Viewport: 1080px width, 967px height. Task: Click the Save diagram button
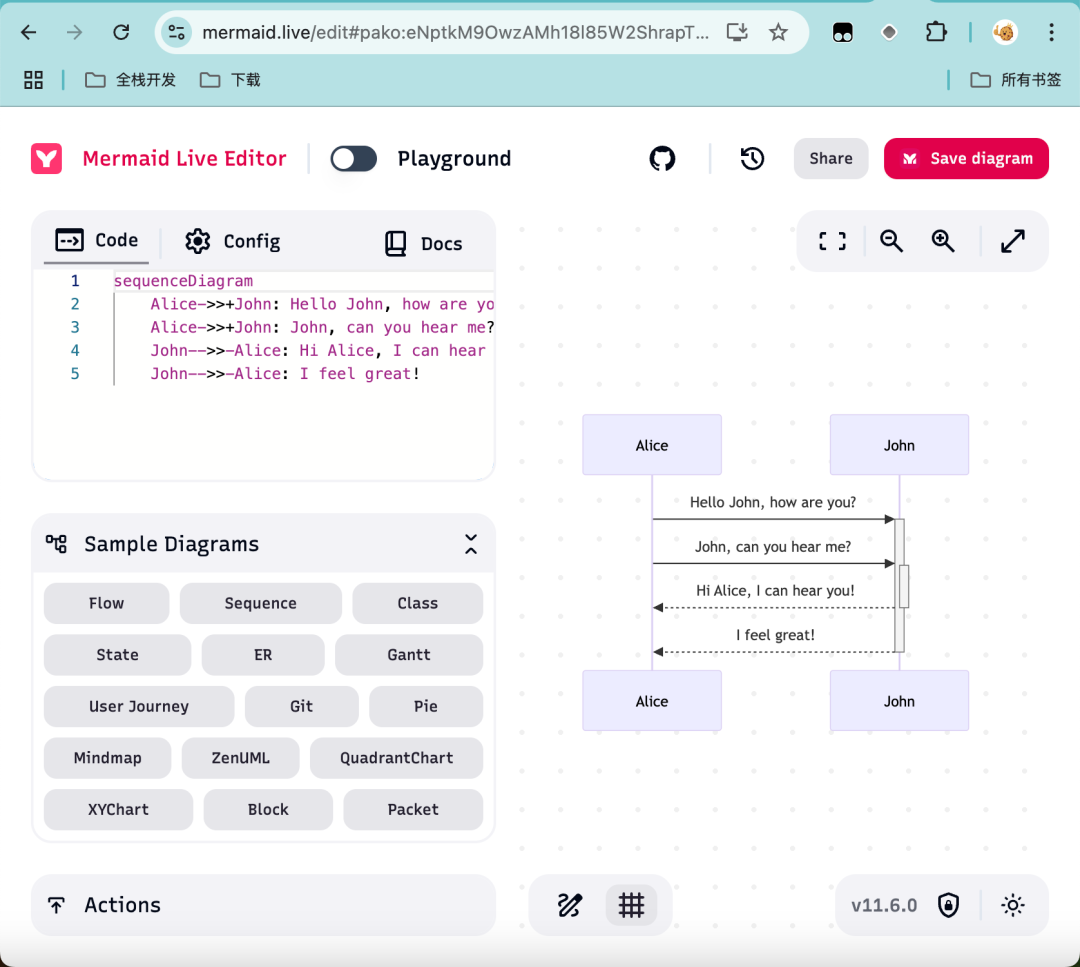pyautogui.click(x=966, y=158)
